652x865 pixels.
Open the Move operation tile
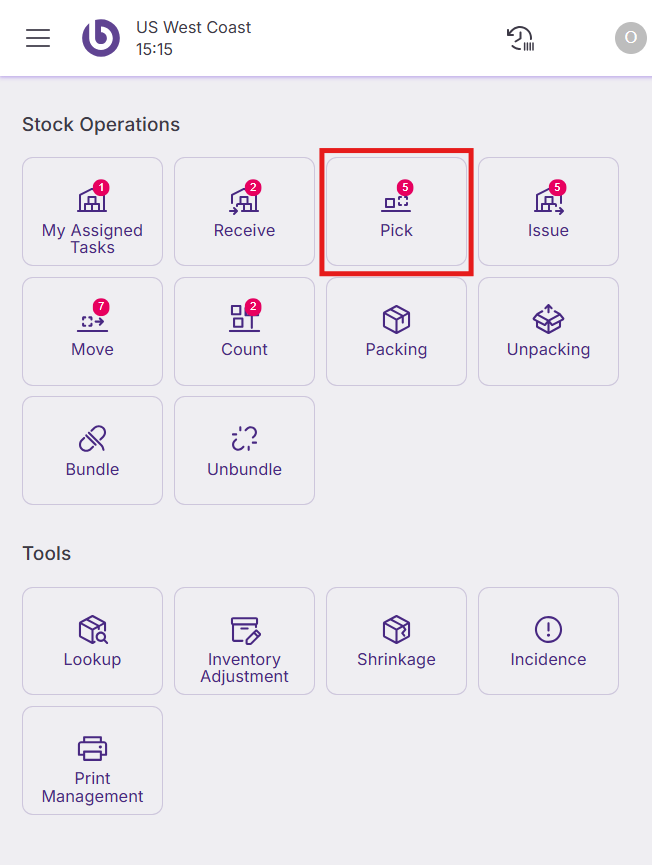point(92,331)
